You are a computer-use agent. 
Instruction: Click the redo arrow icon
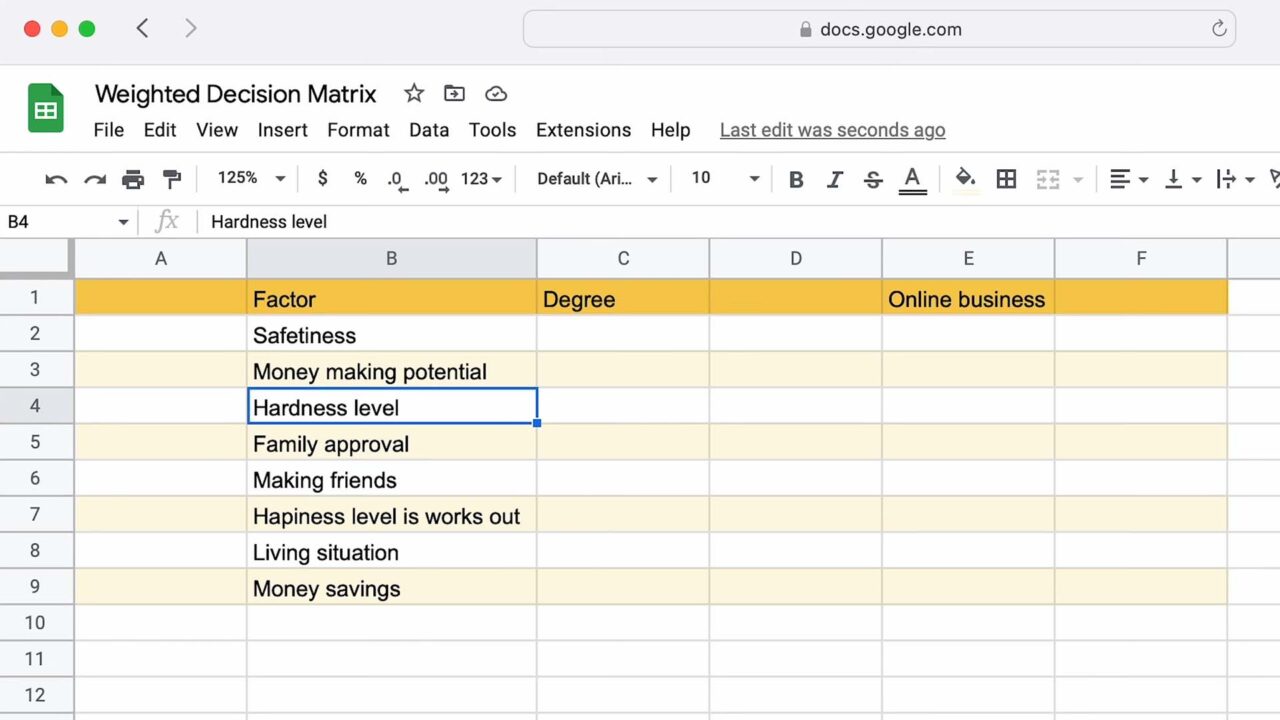[95, 179]
